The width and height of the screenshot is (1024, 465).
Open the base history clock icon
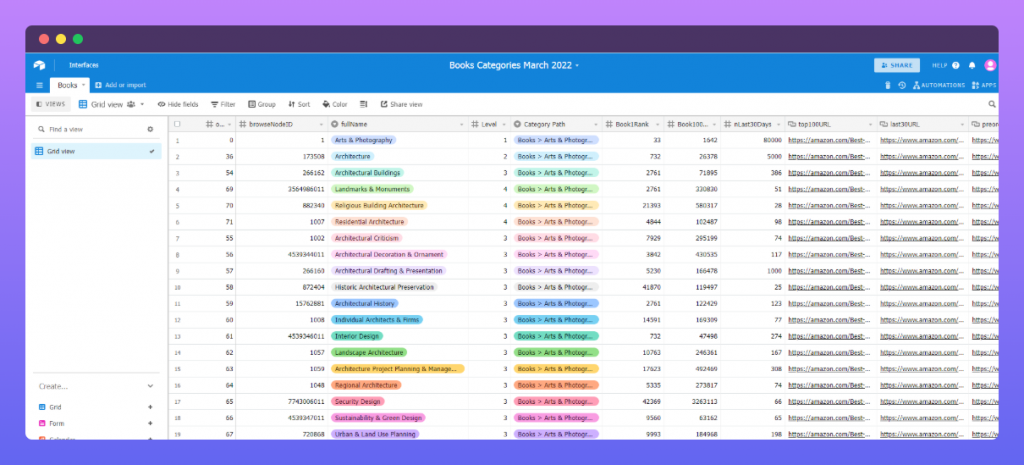902,85
